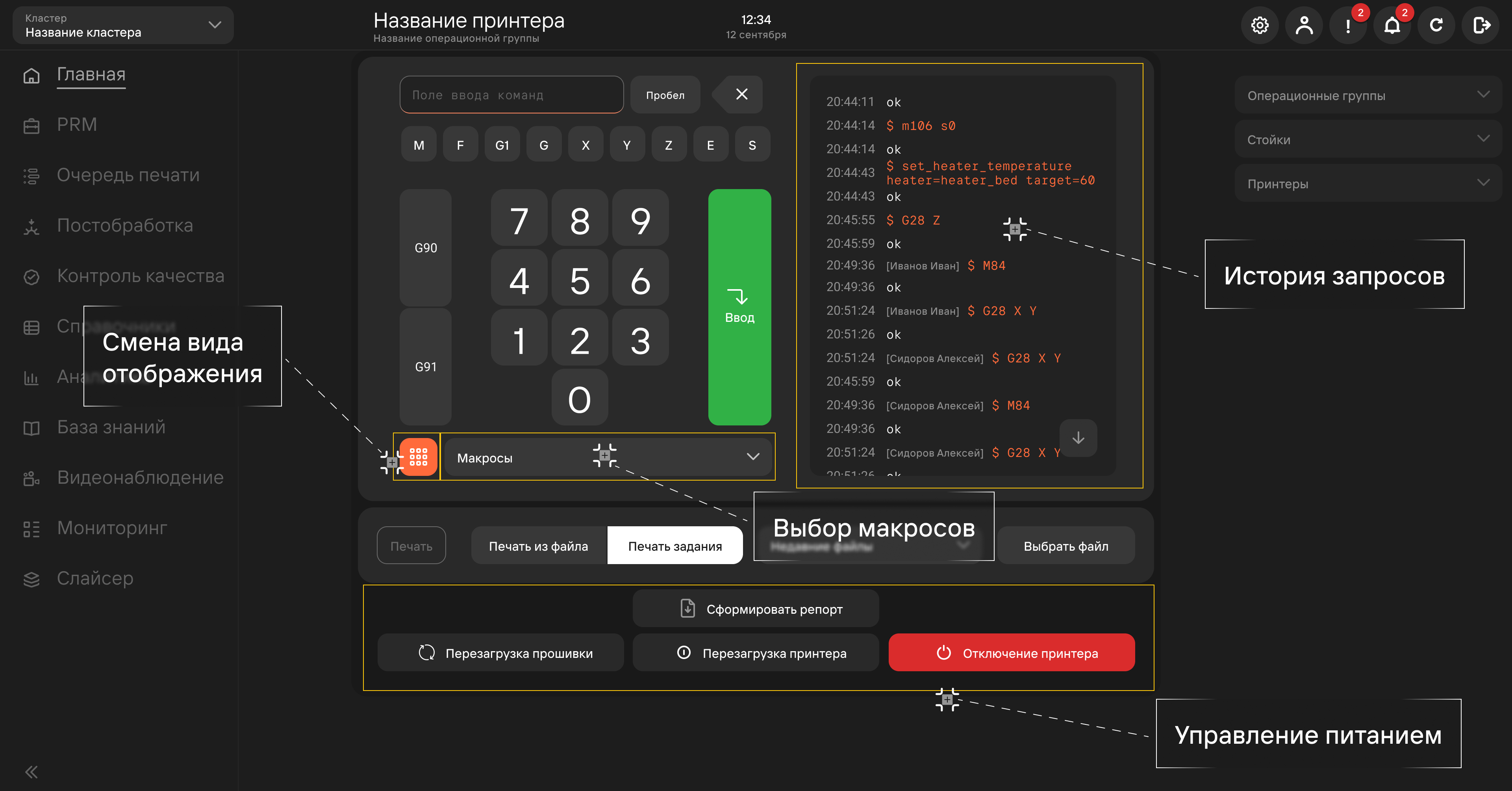Click the M command key

pyautogui.click(x=419, y=145)
